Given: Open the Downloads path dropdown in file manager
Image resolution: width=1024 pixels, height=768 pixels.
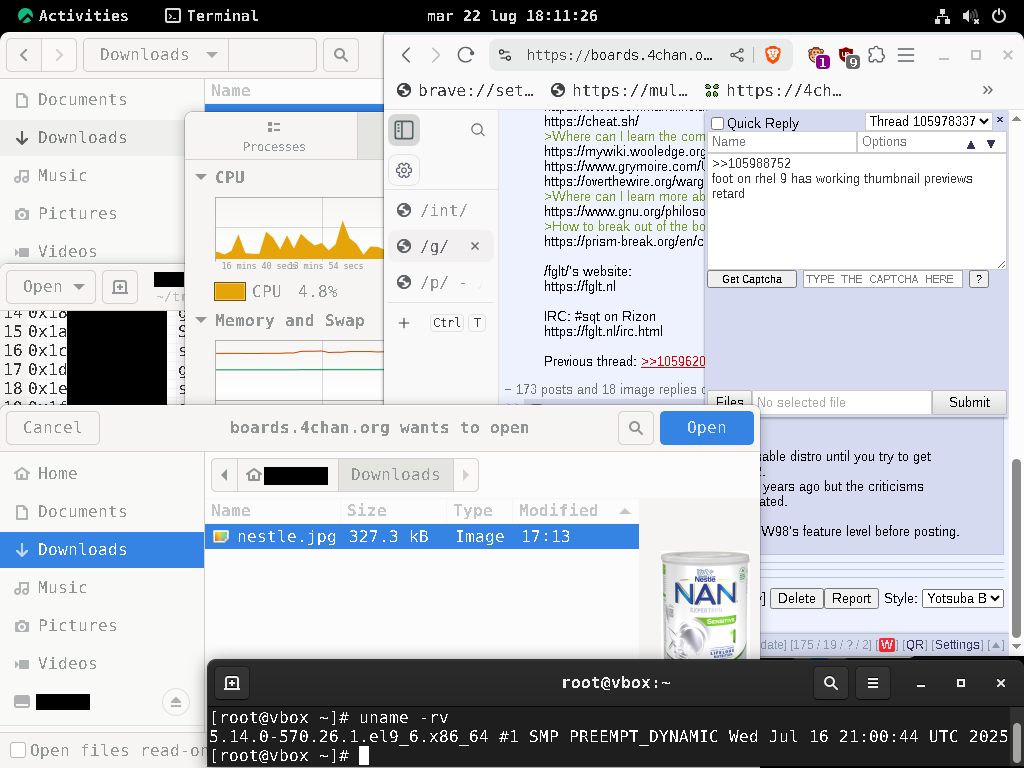Looking at the screenshot, I should pyautogui.click(x=157, y=55).
